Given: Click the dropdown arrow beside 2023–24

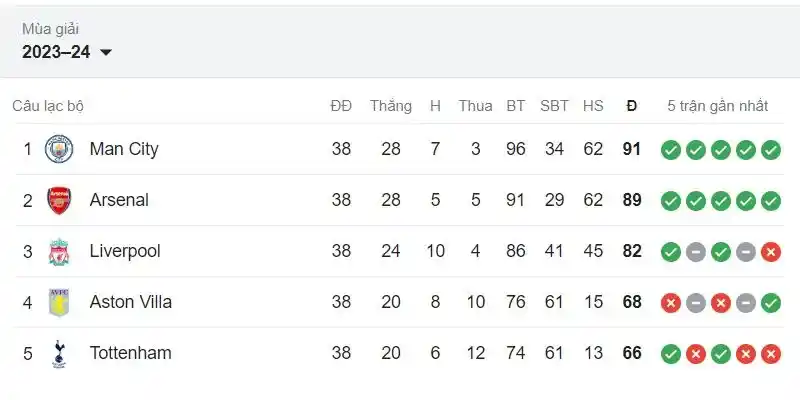Looking at the screenshot, I should [106, 52].
